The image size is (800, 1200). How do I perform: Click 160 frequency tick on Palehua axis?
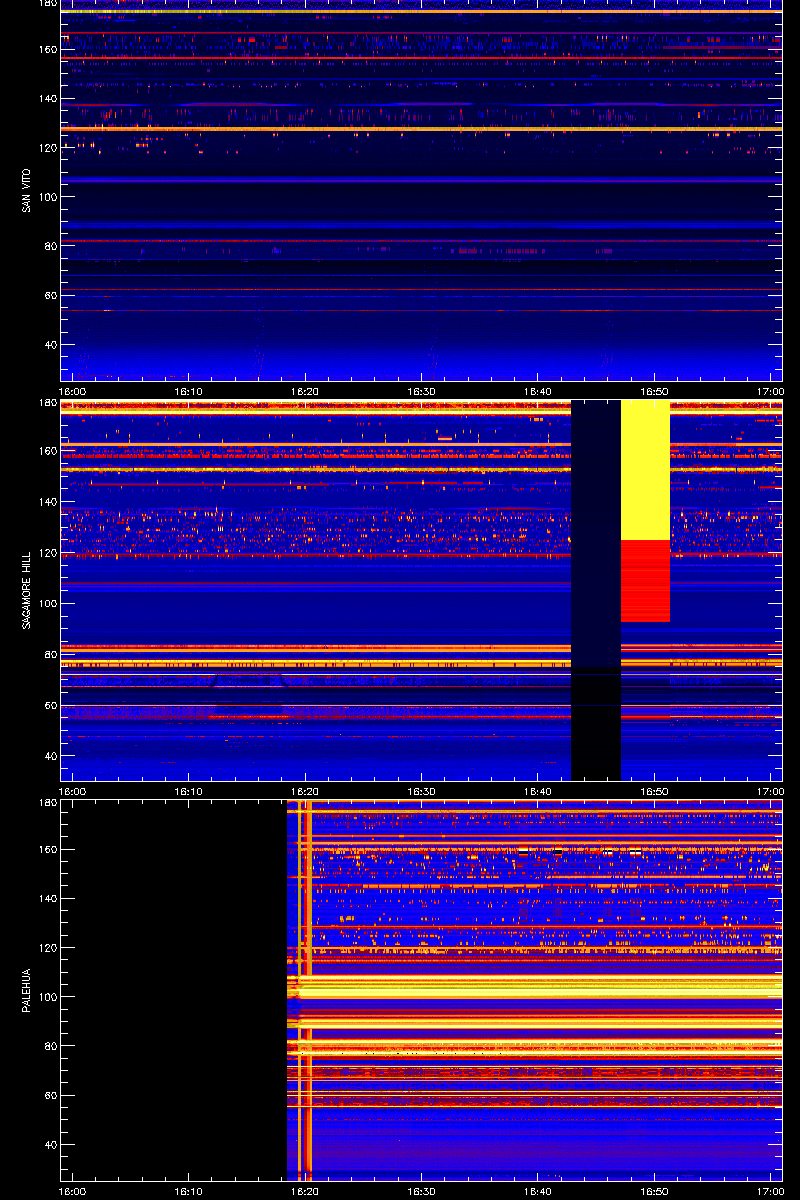pos(47,850)
